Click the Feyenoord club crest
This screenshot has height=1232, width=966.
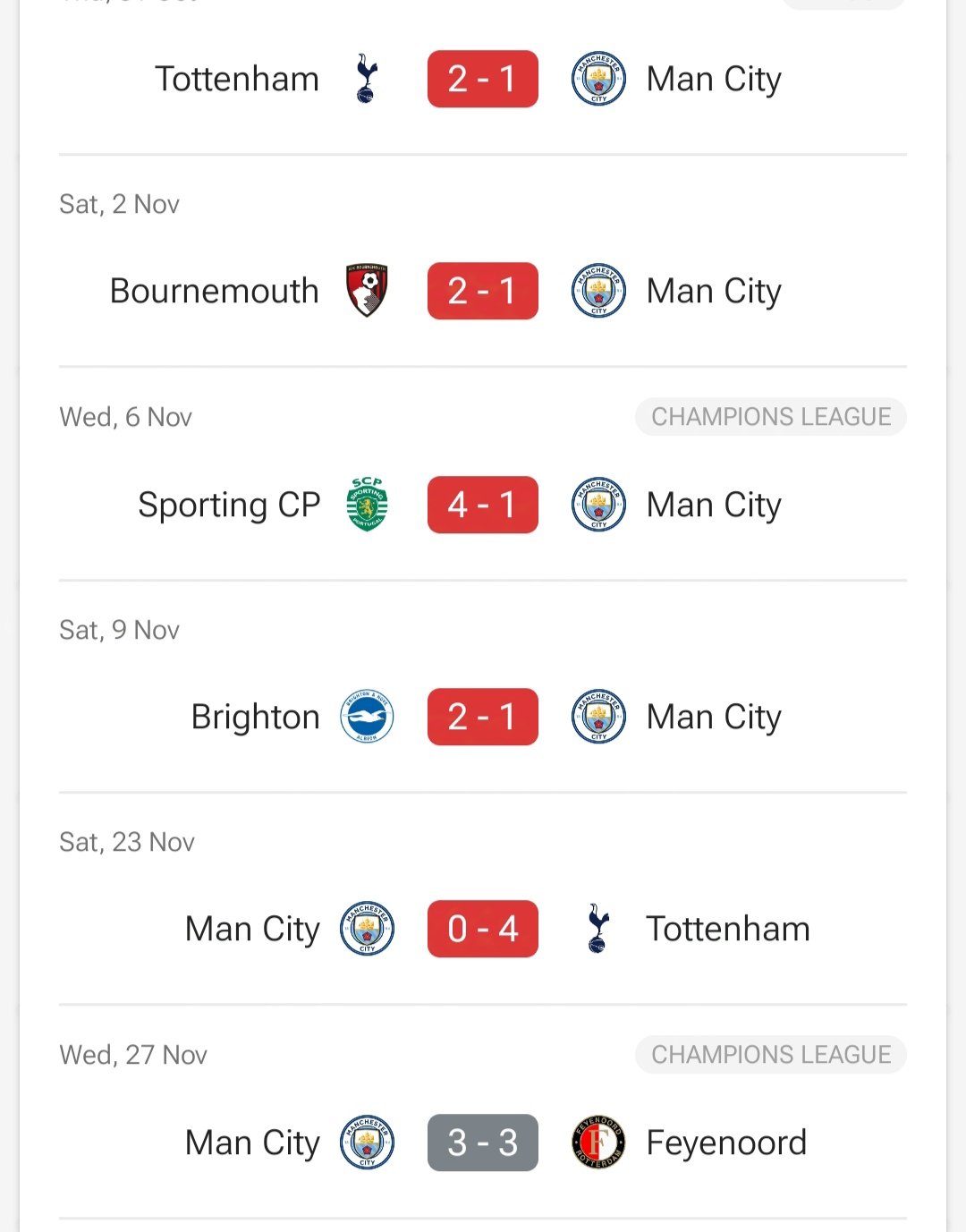tap(598, 1143)
